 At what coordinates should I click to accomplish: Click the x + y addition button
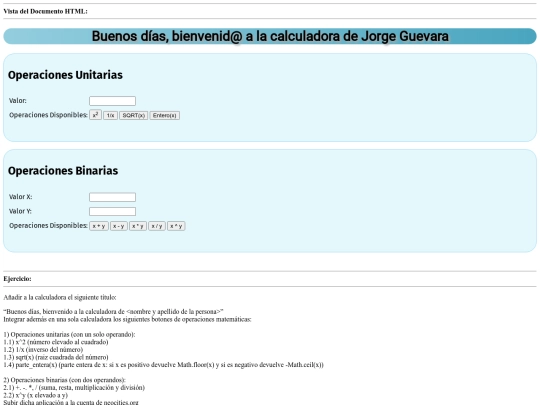pyautogui.click(x=99, y=226)
